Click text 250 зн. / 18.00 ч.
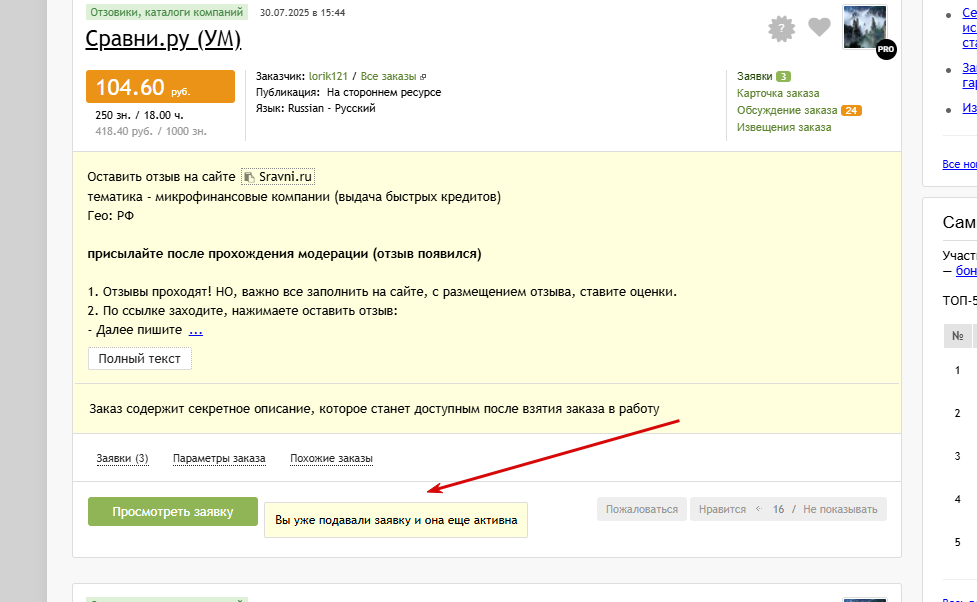This screenshot has height=602, width=977. (139, 115)
